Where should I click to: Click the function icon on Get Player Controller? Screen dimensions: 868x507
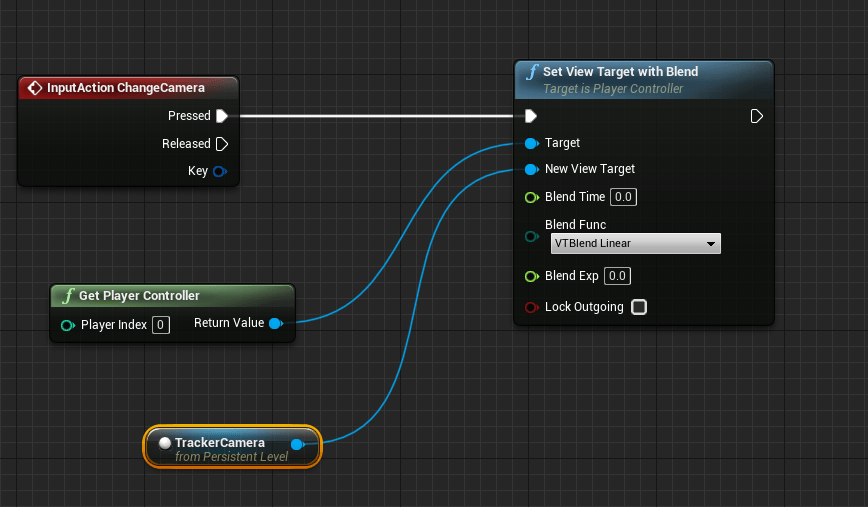68,296
